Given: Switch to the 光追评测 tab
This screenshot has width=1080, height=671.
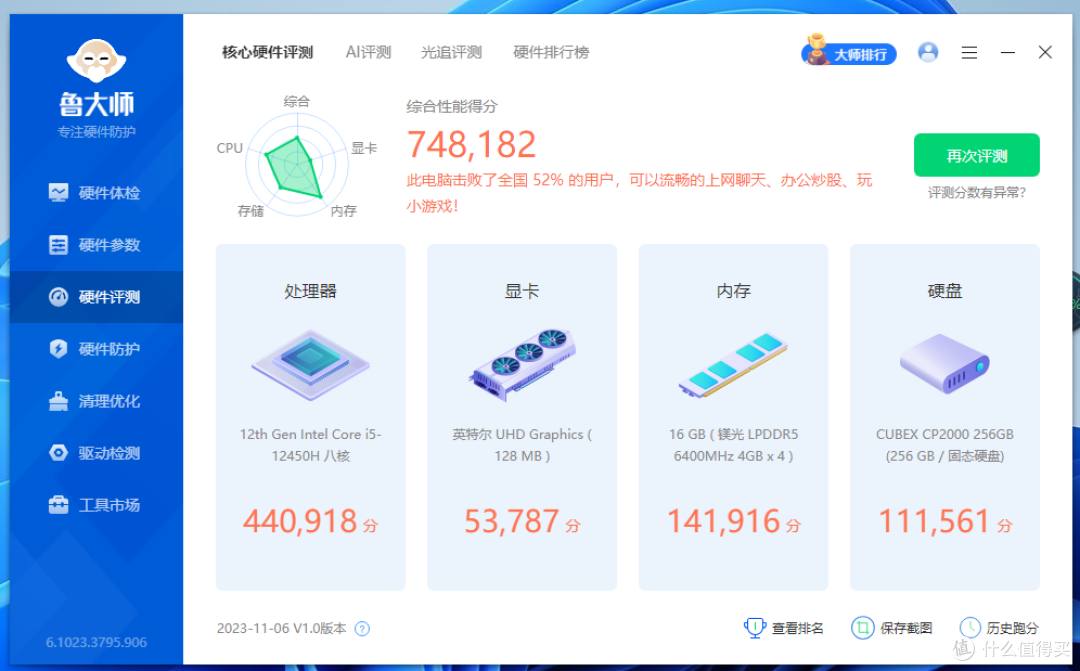Looking at the screenshot, I should pyautogui.click(x=451, y=52).
